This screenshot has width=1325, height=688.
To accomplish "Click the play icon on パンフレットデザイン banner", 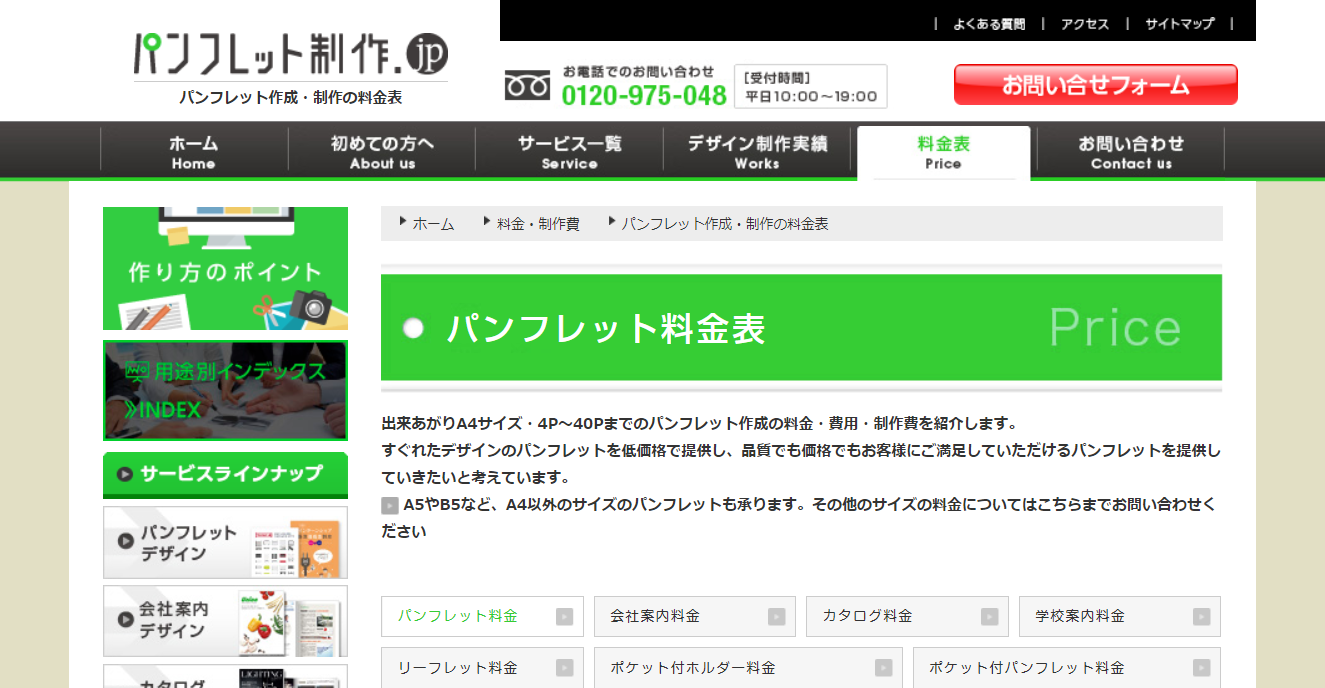I will point(126,541).
